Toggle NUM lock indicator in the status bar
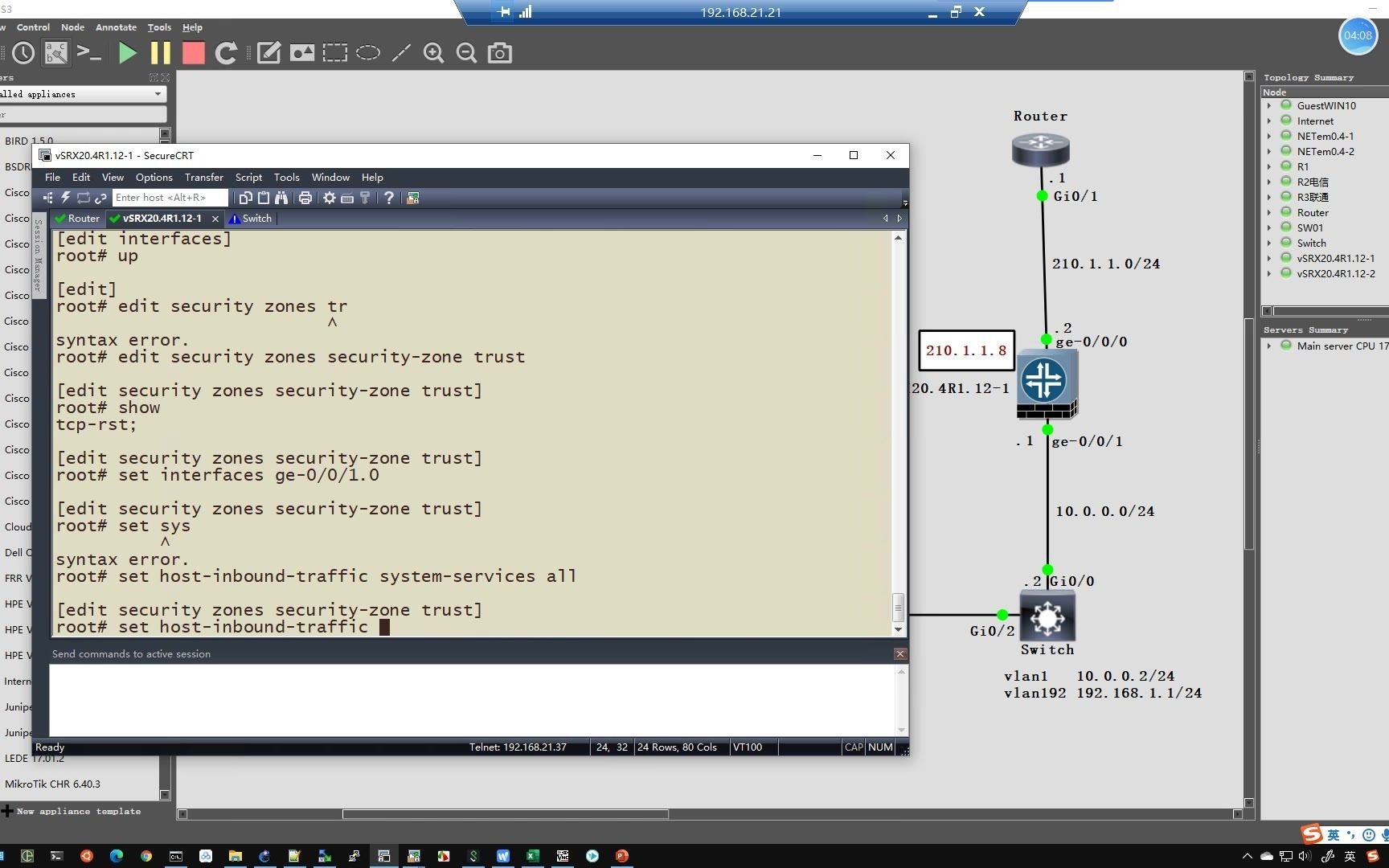The image size is (1389, 868). click(x=879, y=747)
